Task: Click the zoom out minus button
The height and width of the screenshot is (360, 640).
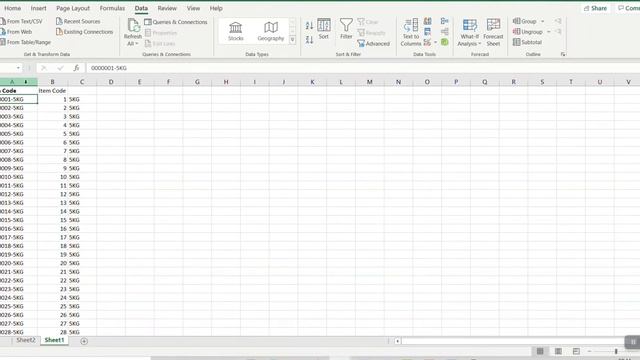Action: click(589, 351)
